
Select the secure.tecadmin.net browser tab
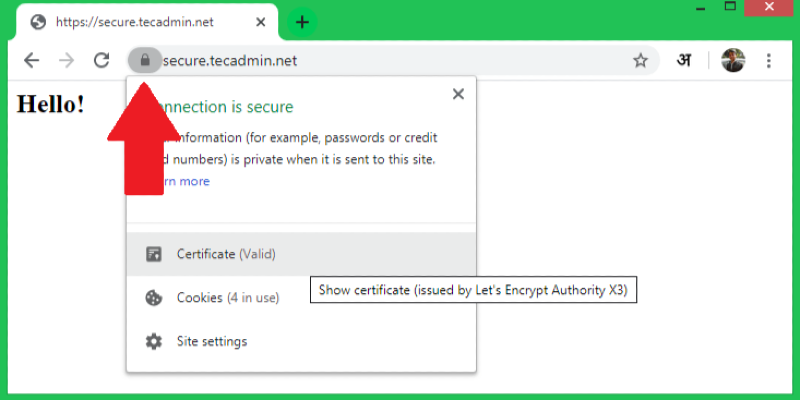pyautogui.click(x=150, y=21)
